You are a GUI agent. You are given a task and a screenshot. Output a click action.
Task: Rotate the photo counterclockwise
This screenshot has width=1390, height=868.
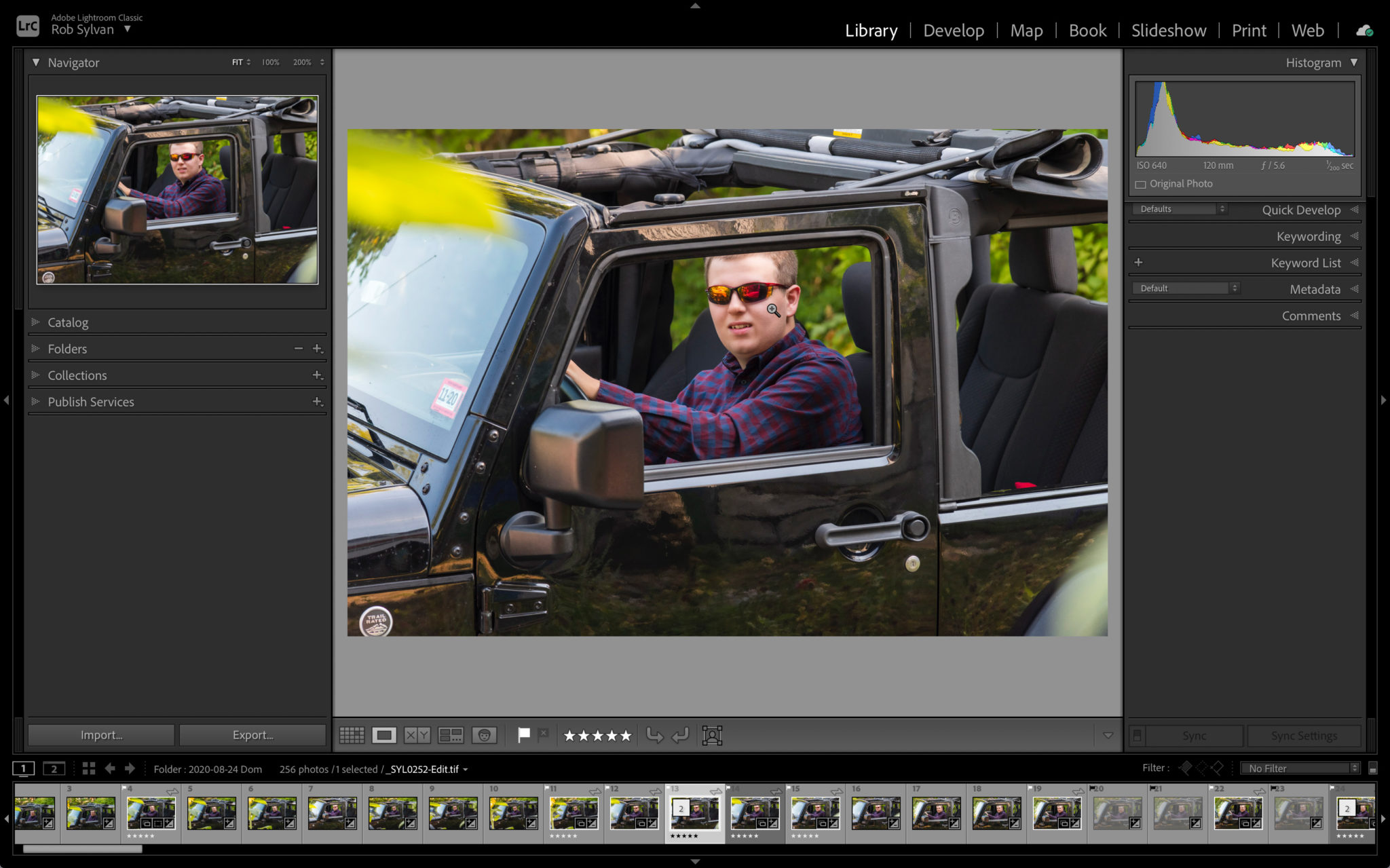click(656, 735)
